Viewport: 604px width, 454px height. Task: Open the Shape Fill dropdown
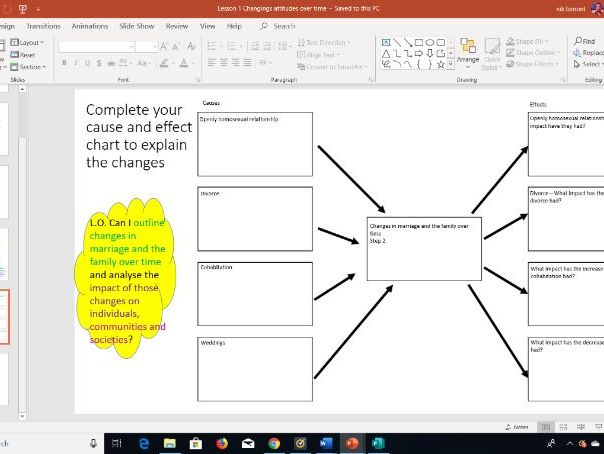click(537, 41)
